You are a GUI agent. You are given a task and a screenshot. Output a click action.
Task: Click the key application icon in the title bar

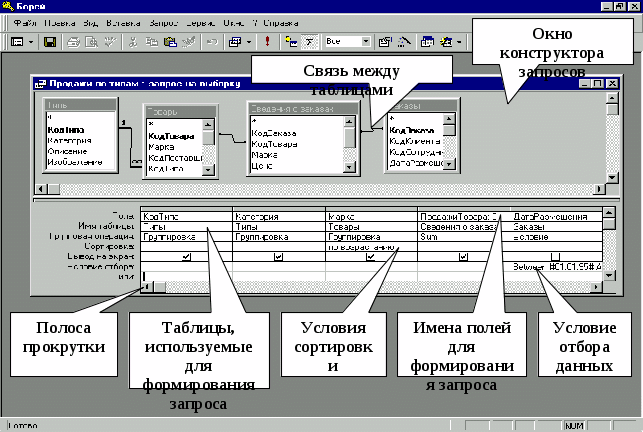[x=8, y=6]
